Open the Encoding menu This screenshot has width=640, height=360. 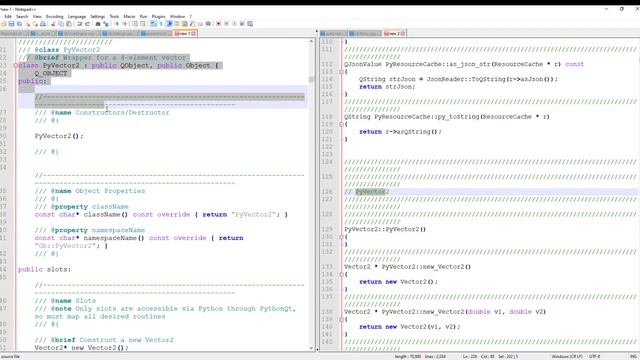coord(54,16)
